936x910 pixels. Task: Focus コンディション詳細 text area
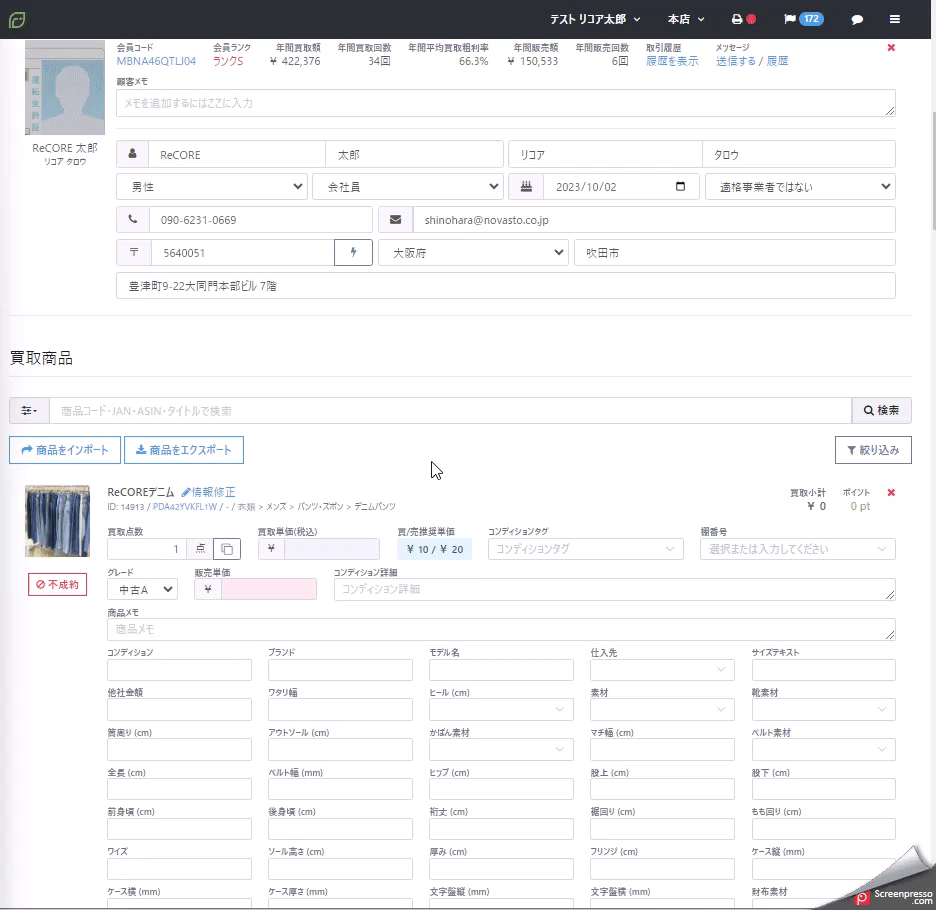pyautogui.click(x=614, y=589)
